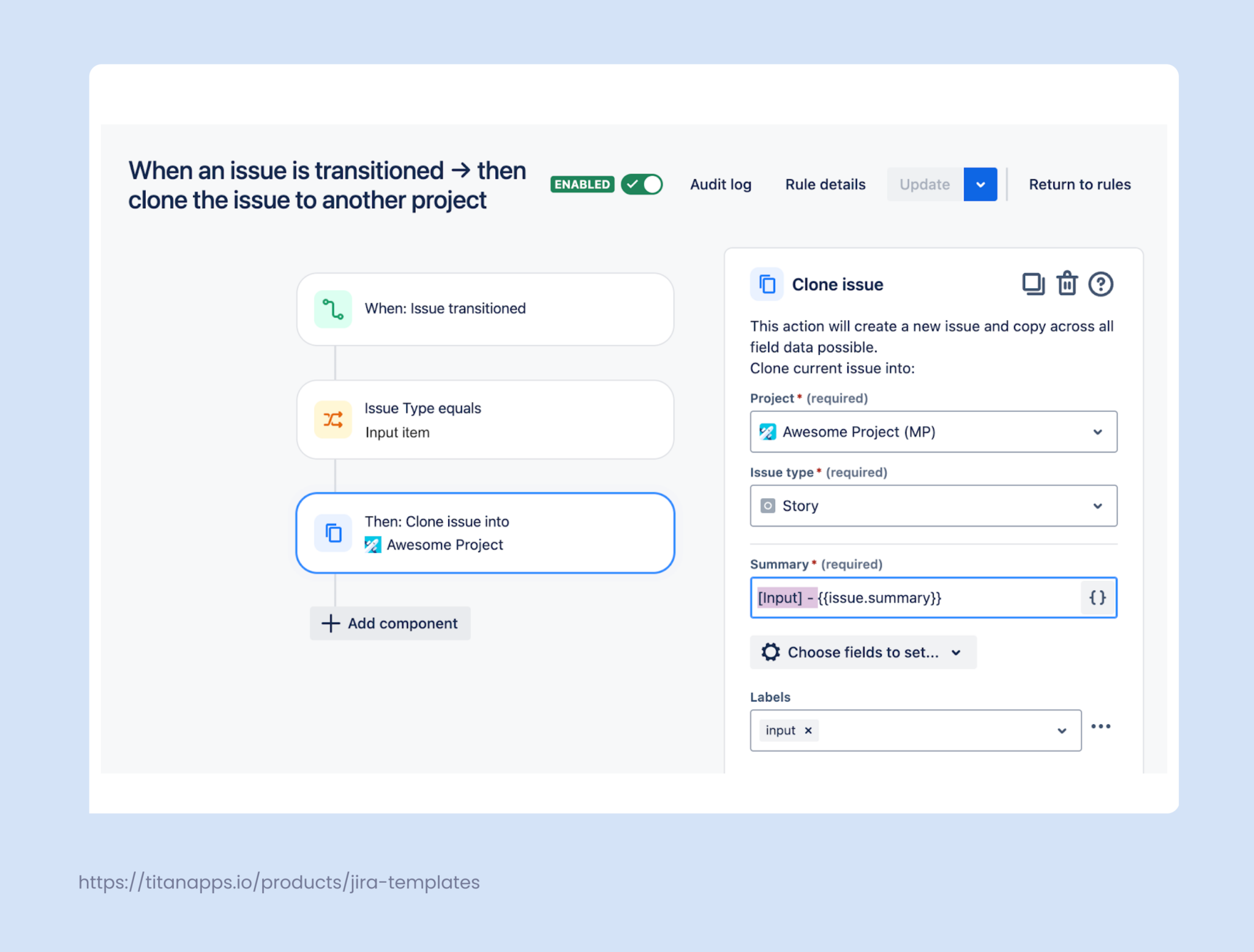Click the Issue Type equals condition icon
1254x952 pixels.
pyautogui.click(x=332, y=419)
